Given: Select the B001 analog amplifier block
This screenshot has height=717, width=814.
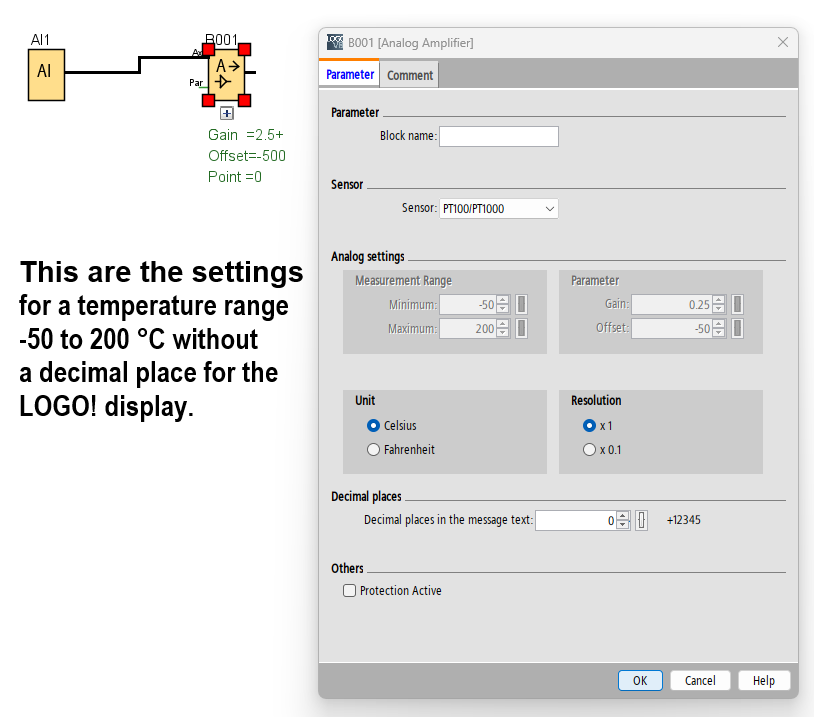Looking at the screenshot, I should pos(226,75).
